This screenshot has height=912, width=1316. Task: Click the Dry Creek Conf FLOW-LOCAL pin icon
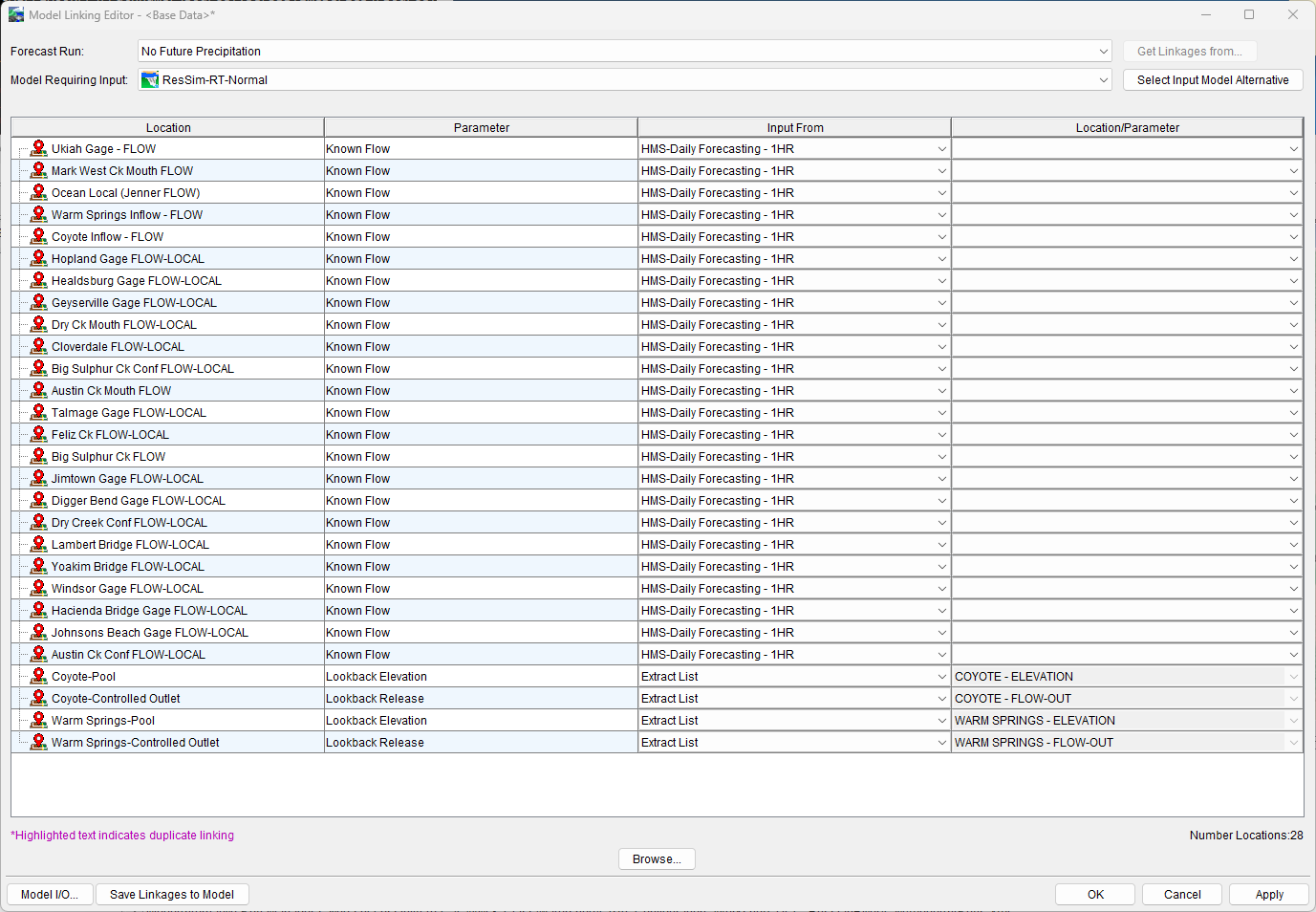[x=38, y=522]
